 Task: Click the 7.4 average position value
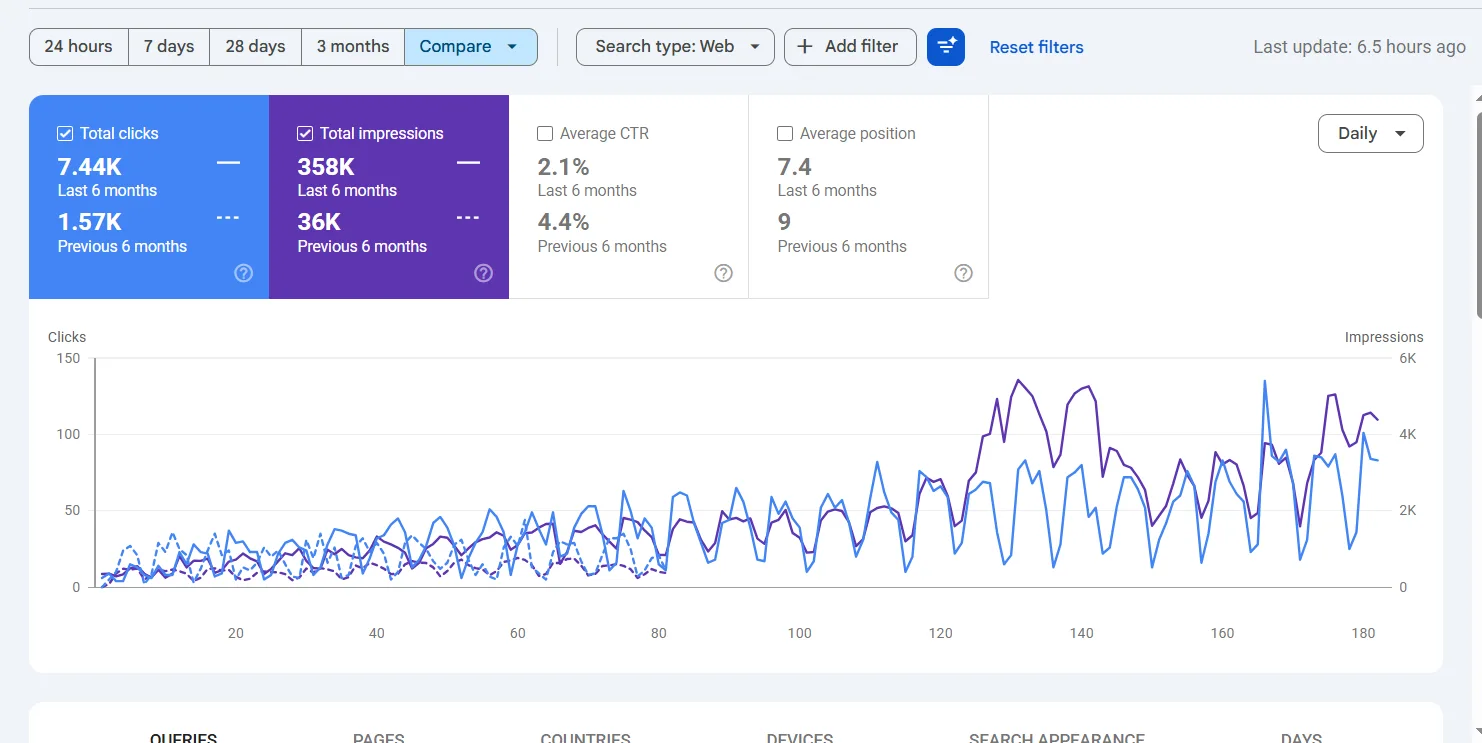[794, 167]
